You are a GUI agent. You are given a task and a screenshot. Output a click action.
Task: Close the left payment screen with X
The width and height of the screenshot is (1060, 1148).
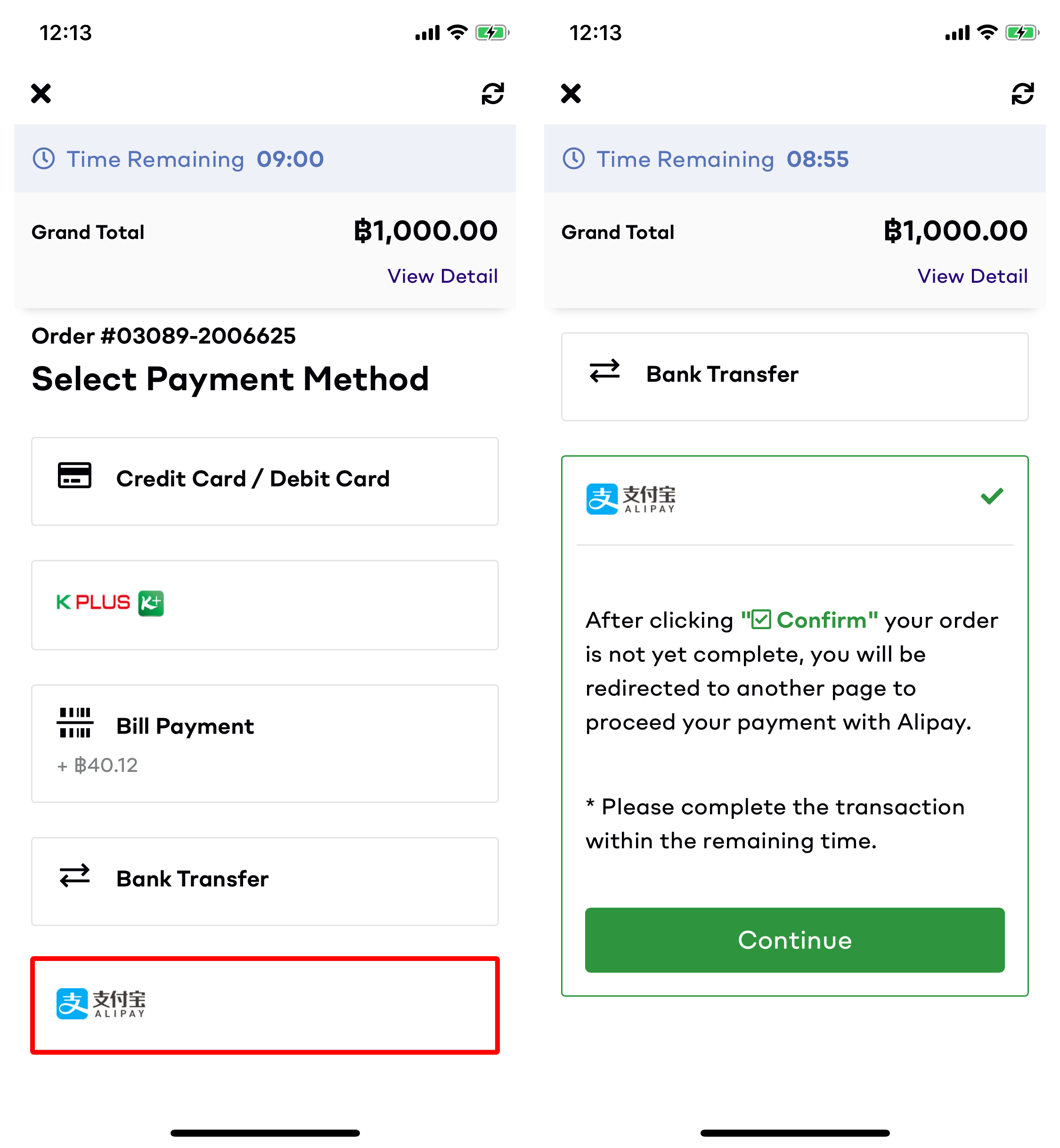[41, 93]
